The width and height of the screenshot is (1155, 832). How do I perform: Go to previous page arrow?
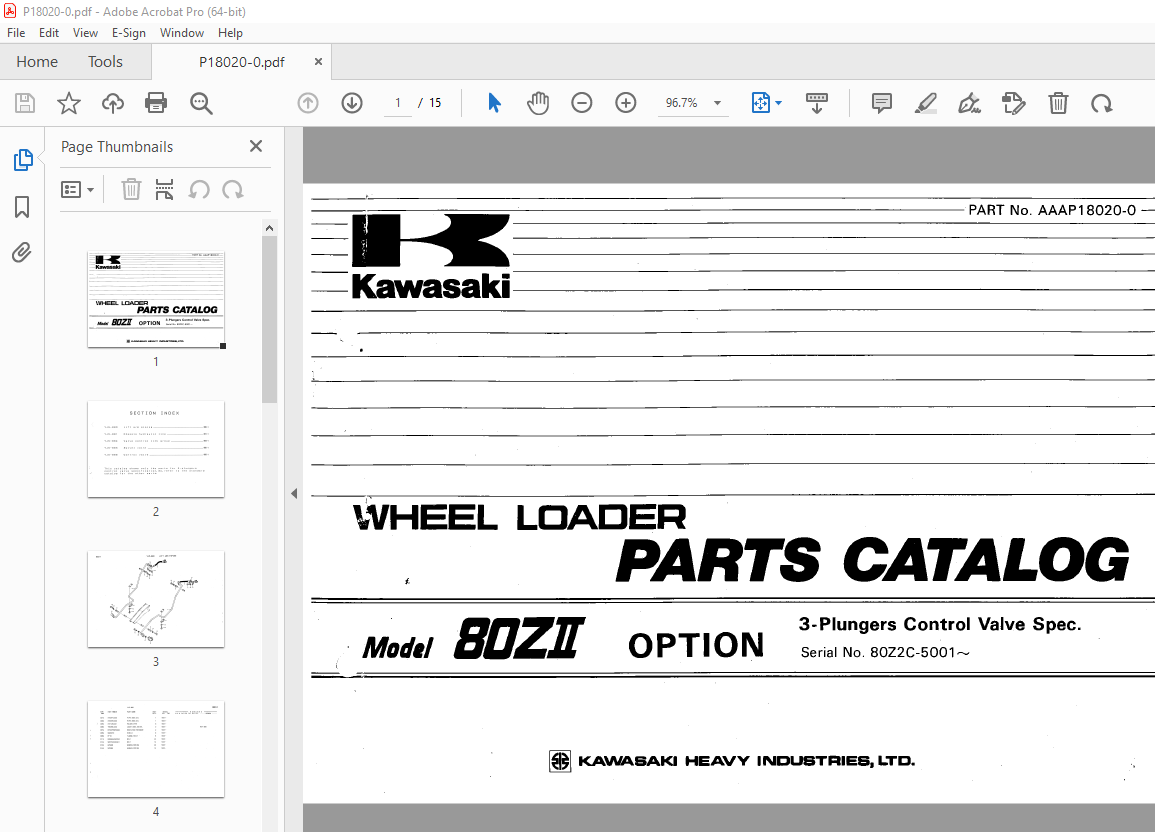tap(308, 103)
